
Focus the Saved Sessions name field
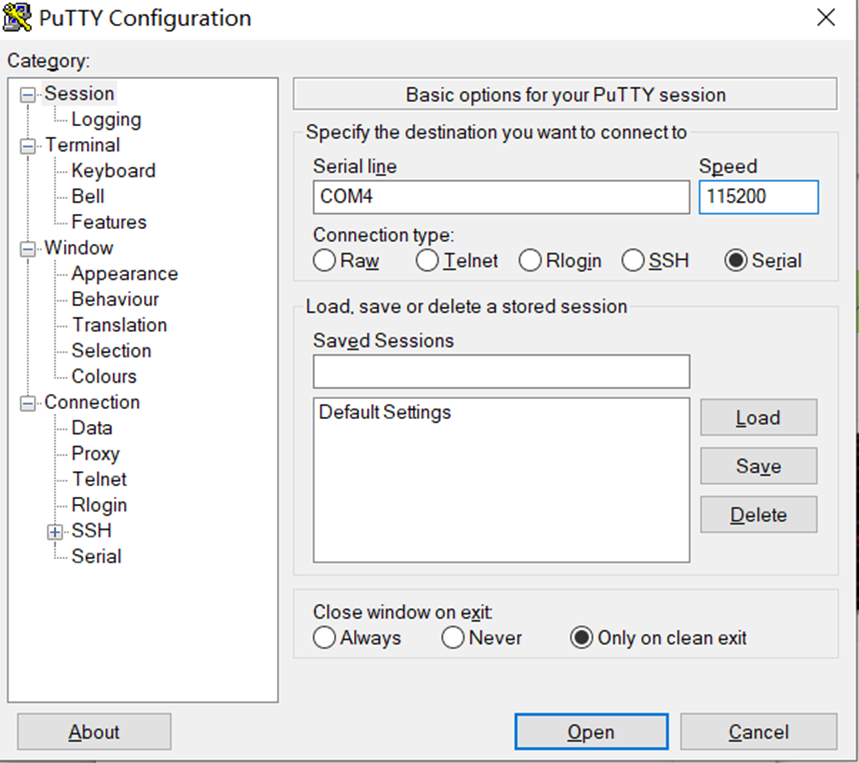(501, 371)
